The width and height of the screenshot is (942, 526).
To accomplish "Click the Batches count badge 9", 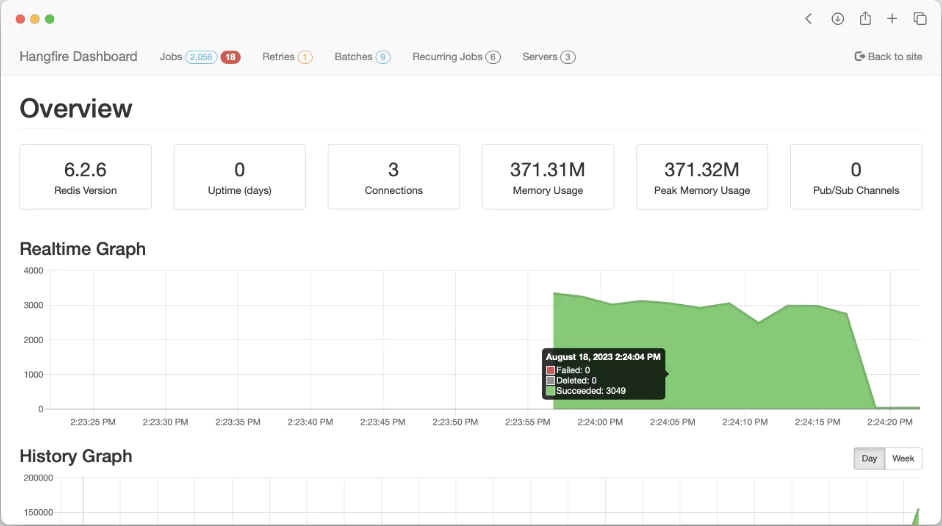I will pyautogui.click(x=383, y=57).
